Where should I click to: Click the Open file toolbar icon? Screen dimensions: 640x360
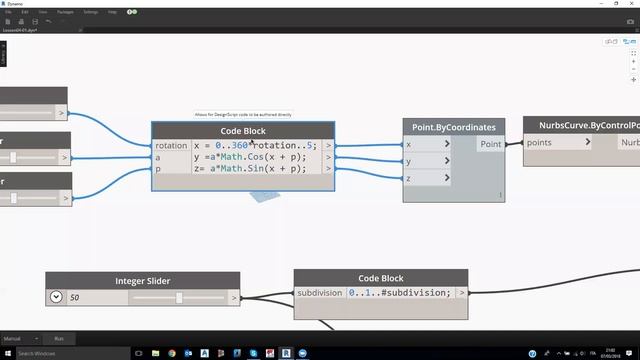pyautogui.click(x=21, y=22)
